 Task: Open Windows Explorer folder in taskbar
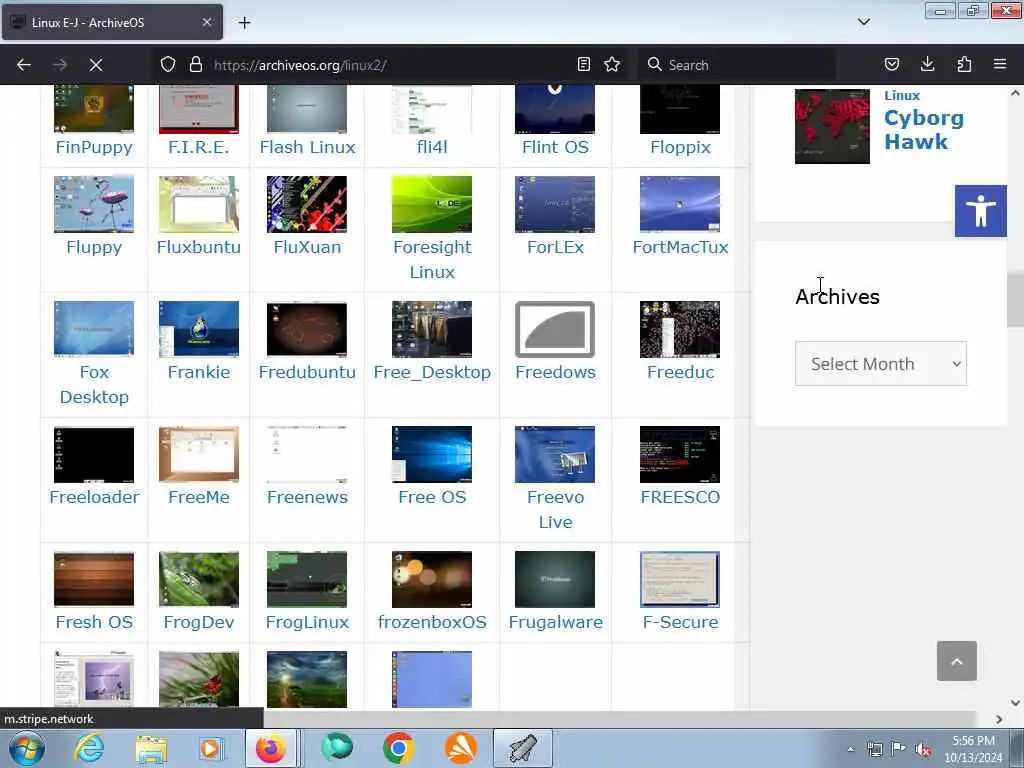[152, 748]
